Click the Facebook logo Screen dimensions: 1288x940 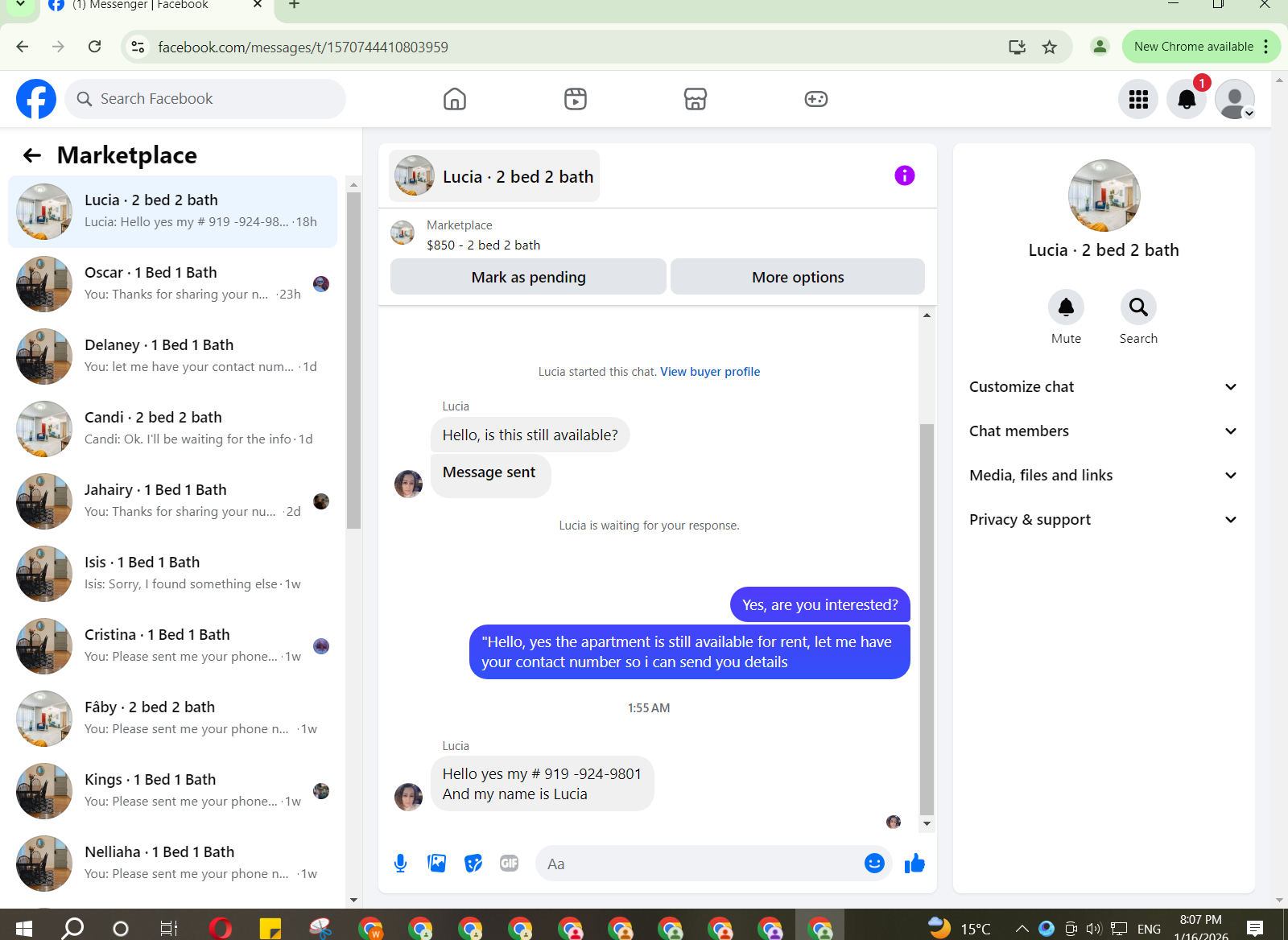point(36,99)
